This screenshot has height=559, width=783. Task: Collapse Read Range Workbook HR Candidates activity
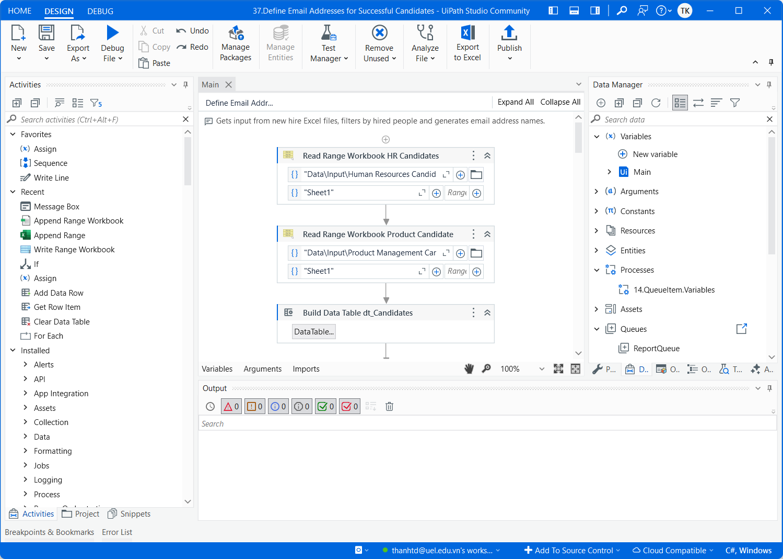[487, 156]
